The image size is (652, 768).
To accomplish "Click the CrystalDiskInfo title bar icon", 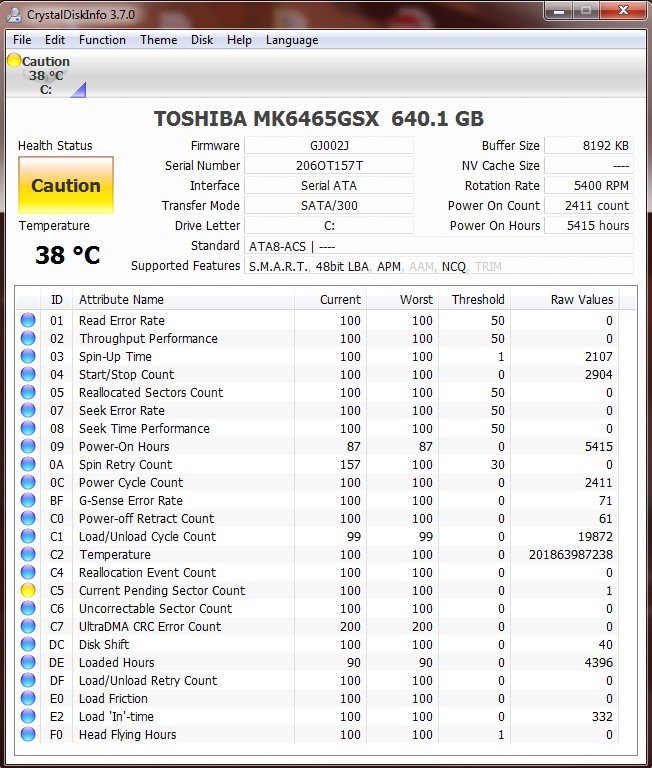I will coord(14,14).
